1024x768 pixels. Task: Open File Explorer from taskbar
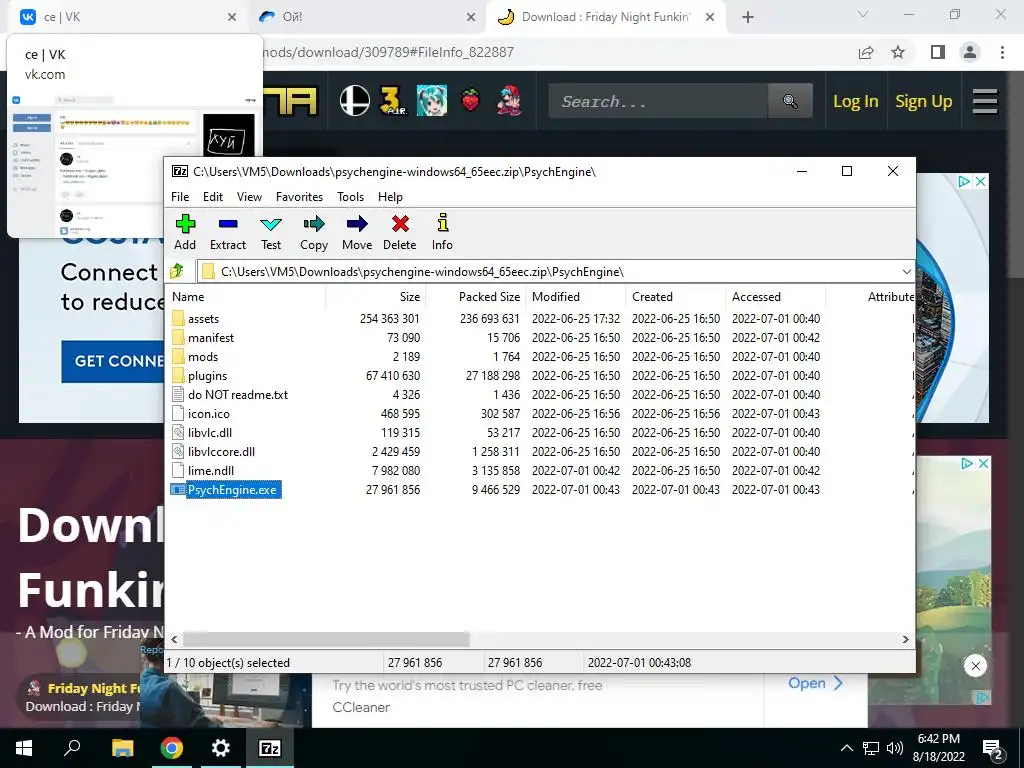[122, 748]
